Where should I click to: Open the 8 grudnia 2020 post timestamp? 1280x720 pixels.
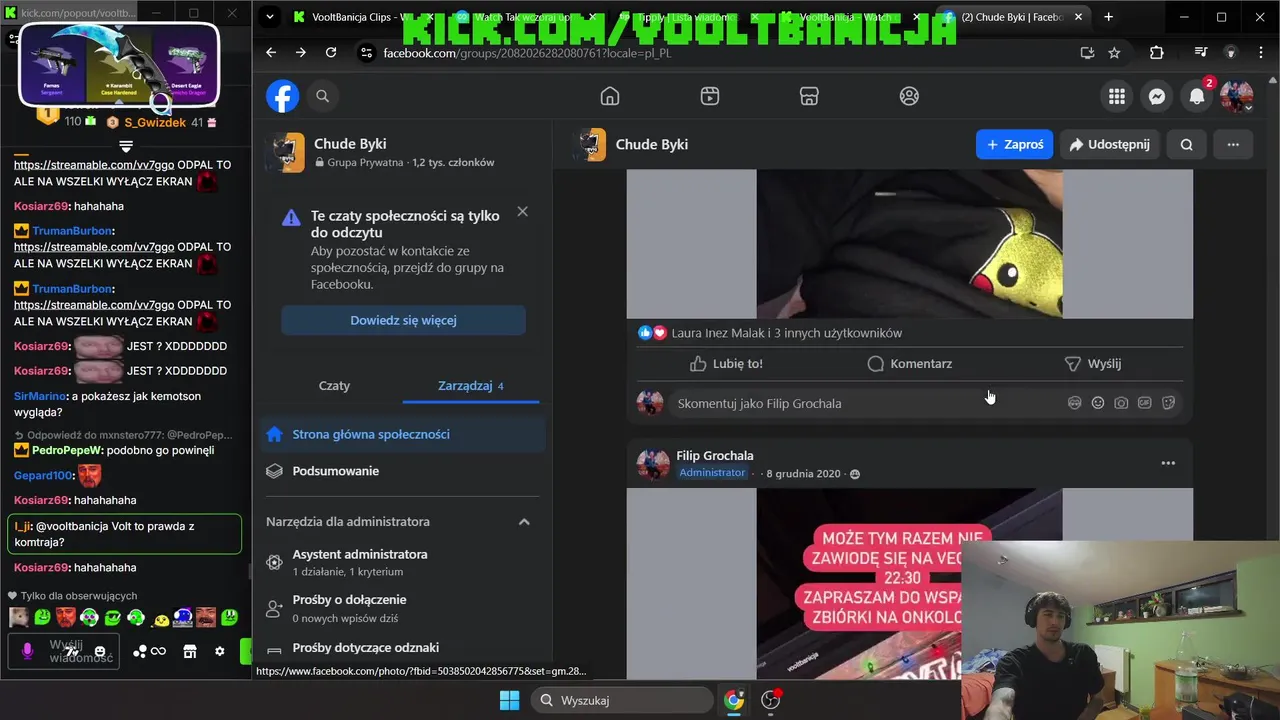click(803, 473)
